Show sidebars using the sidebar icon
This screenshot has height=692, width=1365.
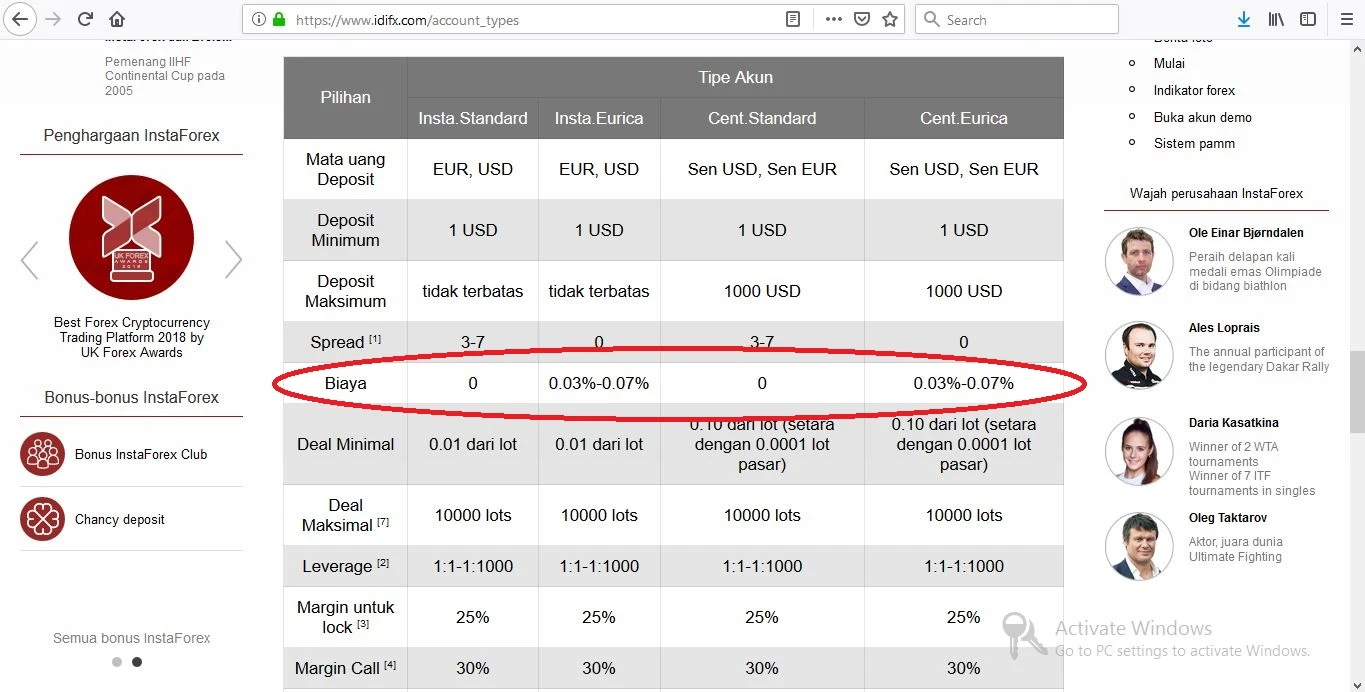(x=1307, y=19)
